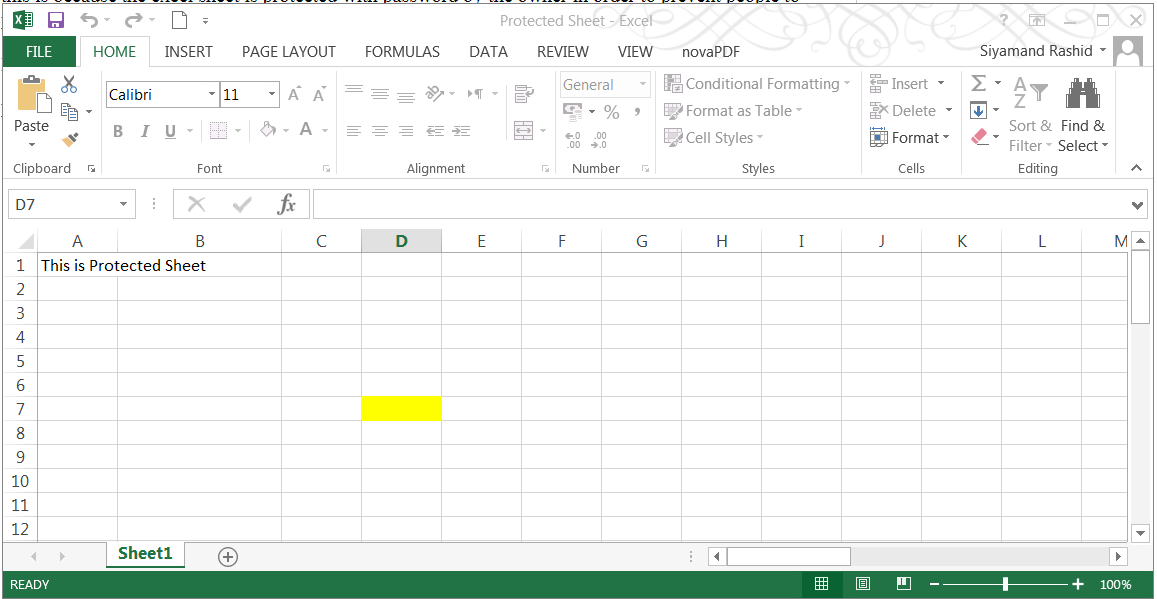Select the yellow highlighted cell D7

401,409
